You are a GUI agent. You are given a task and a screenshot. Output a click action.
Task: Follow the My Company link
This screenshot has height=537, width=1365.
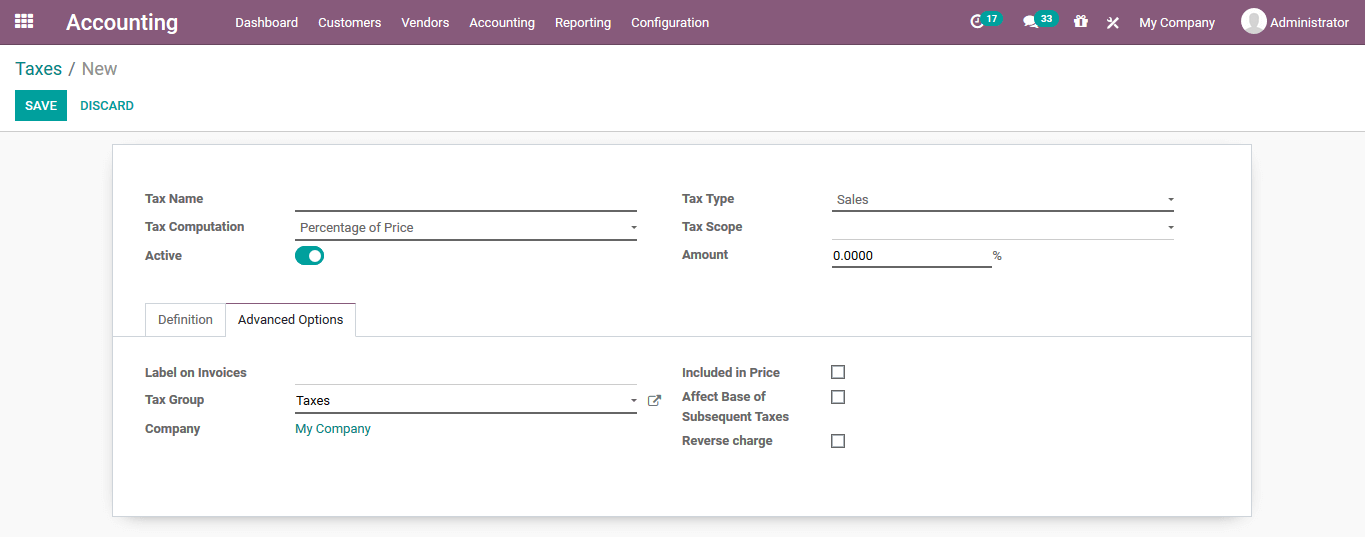pos(333,429)
